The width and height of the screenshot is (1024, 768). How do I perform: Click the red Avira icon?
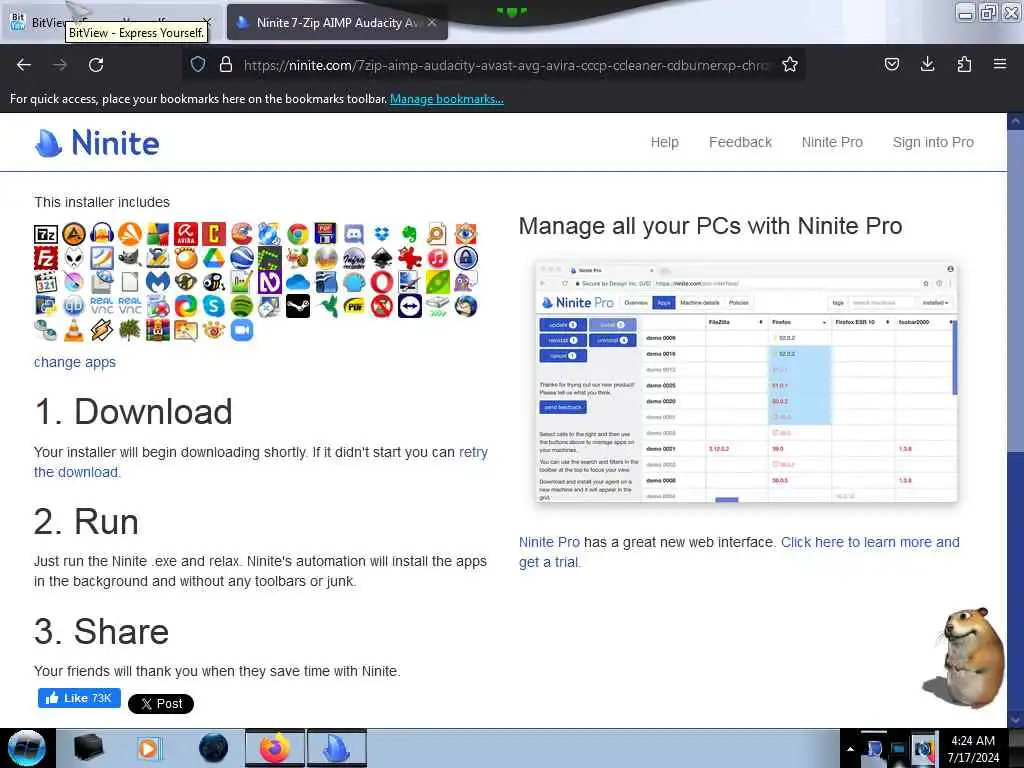coord(185,234)
